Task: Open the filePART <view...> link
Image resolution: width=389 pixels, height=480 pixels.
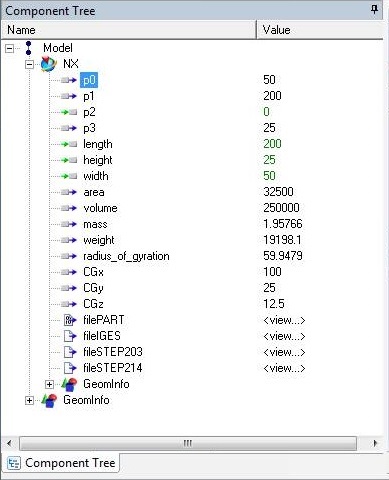Action: pos(284,321)
